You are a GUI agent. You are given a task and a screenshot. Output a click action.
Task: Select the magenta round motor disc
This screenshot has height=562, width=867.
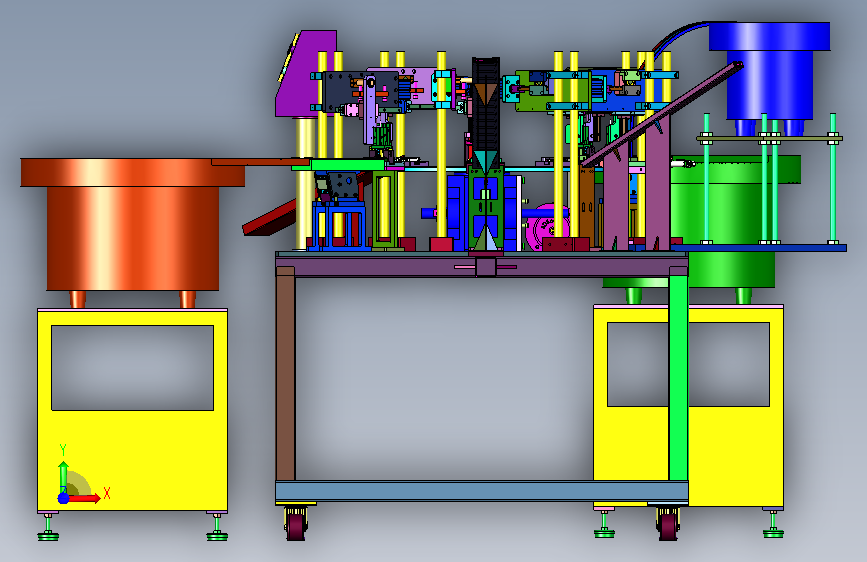click(x=545, y=227)
